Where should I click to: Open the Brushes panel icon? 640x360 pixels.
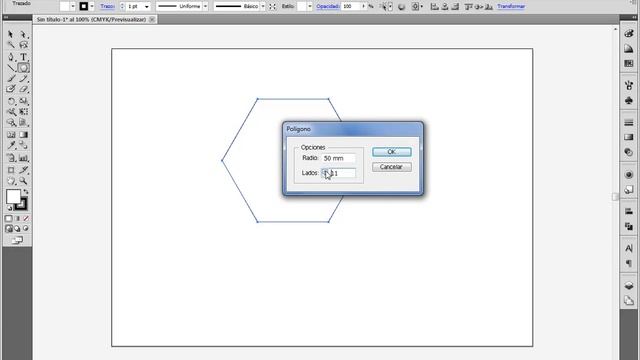pos(629,85)
